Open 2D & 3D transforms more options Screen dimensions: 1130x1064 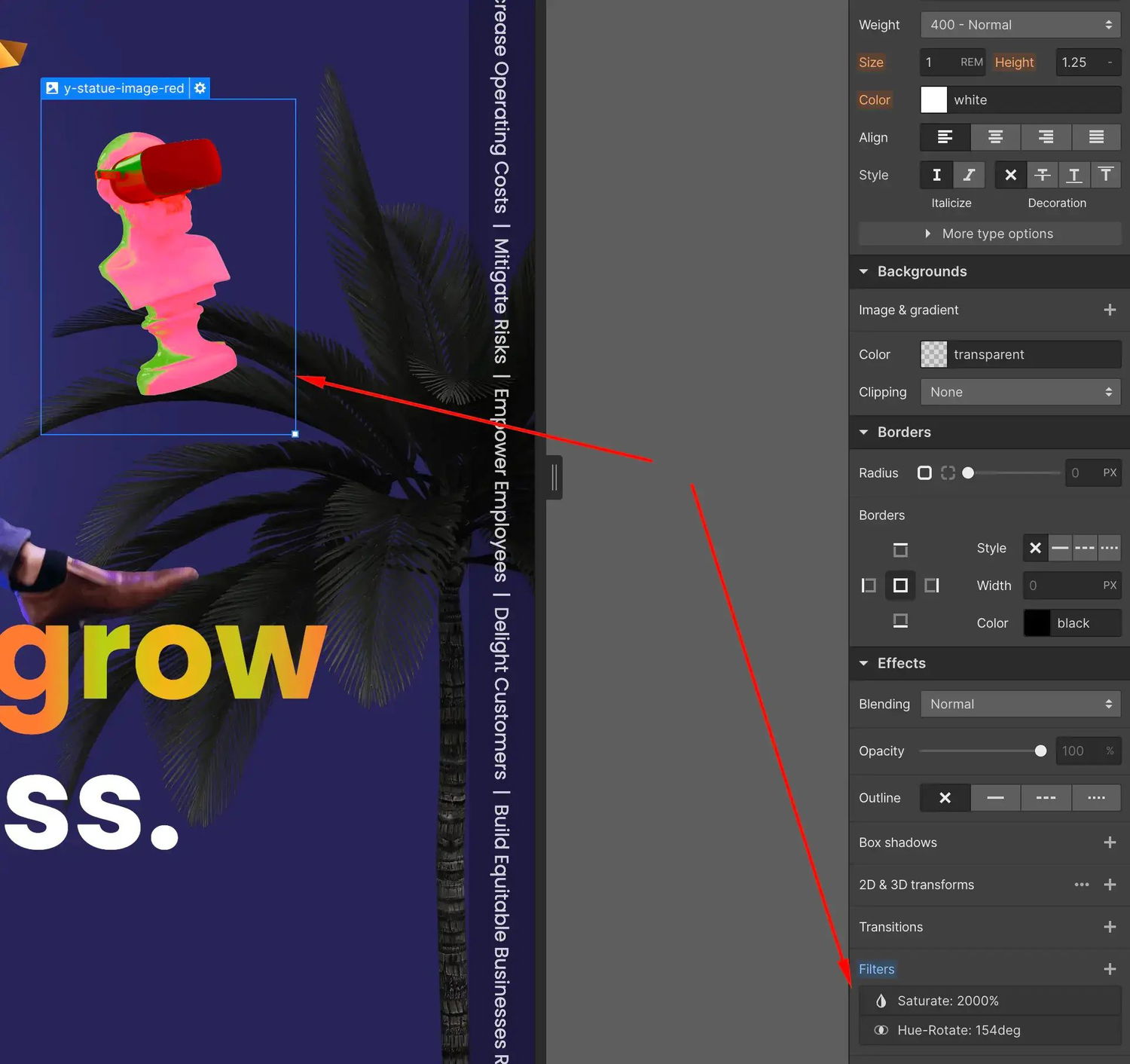tap(1082, 885)
